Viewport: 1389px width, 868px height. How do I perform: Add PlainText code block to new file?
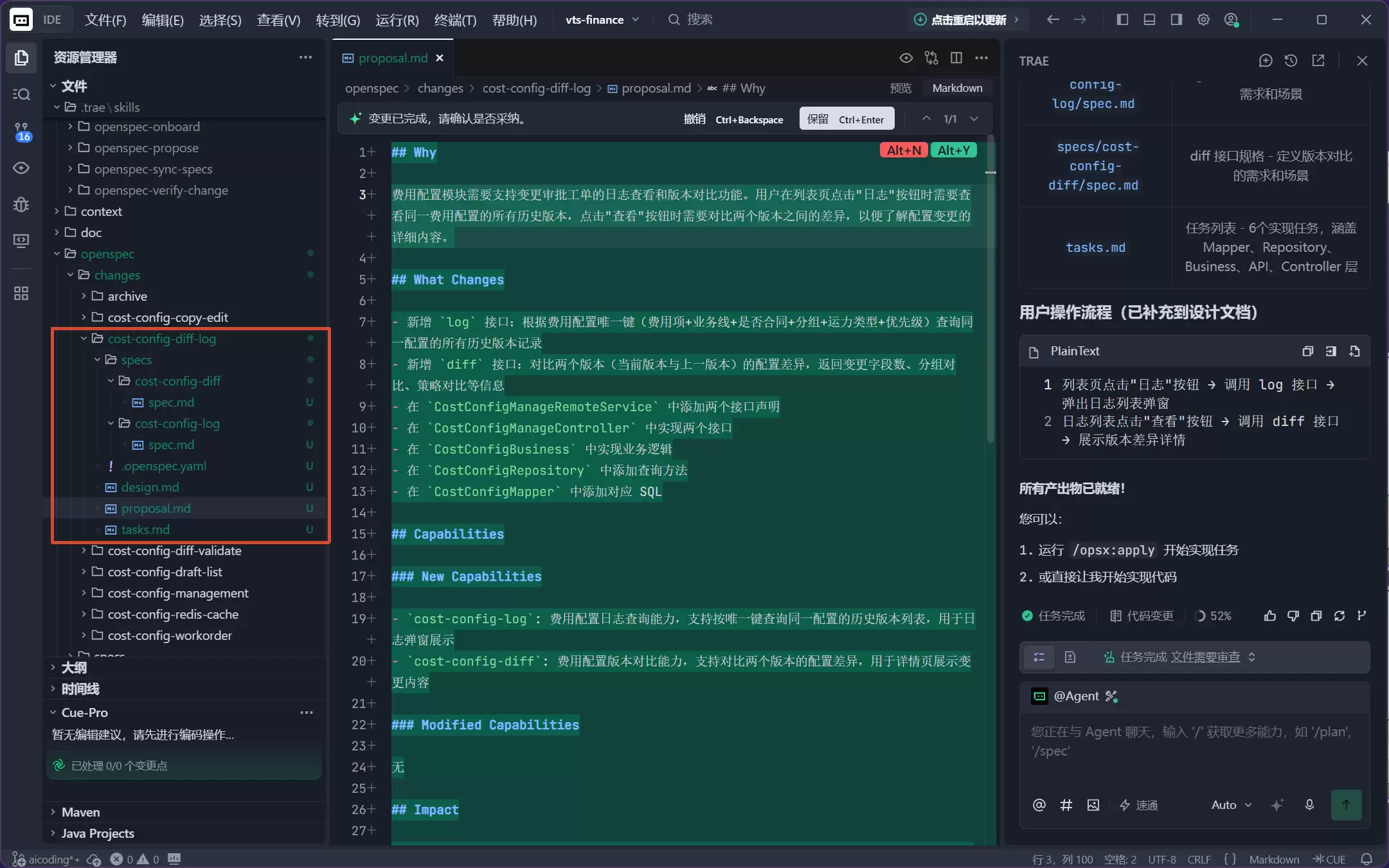coord(1354,351)
